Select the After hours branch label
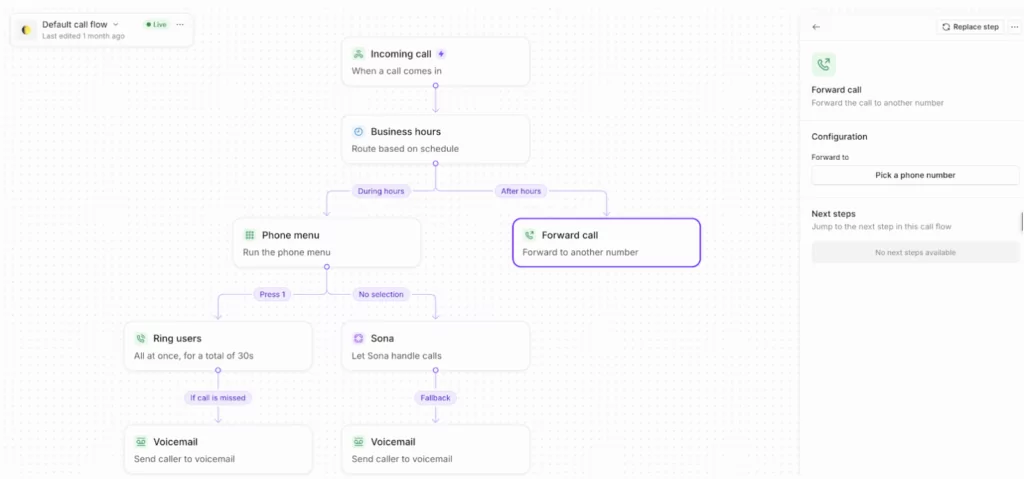 [519, 191]
